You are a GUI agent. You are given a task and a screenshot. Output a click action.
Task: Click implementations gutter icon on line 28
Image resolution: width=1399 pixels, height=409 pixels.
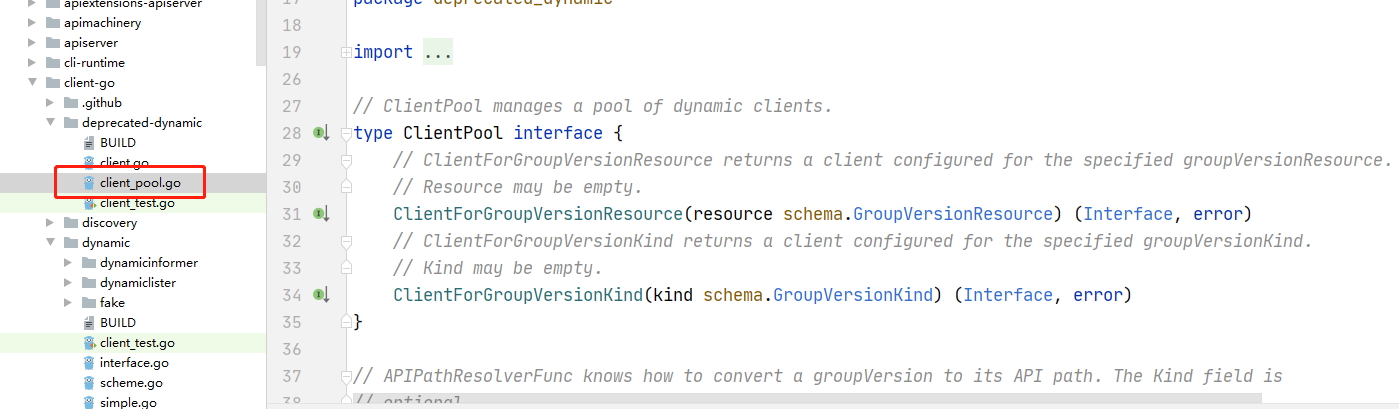321,133
